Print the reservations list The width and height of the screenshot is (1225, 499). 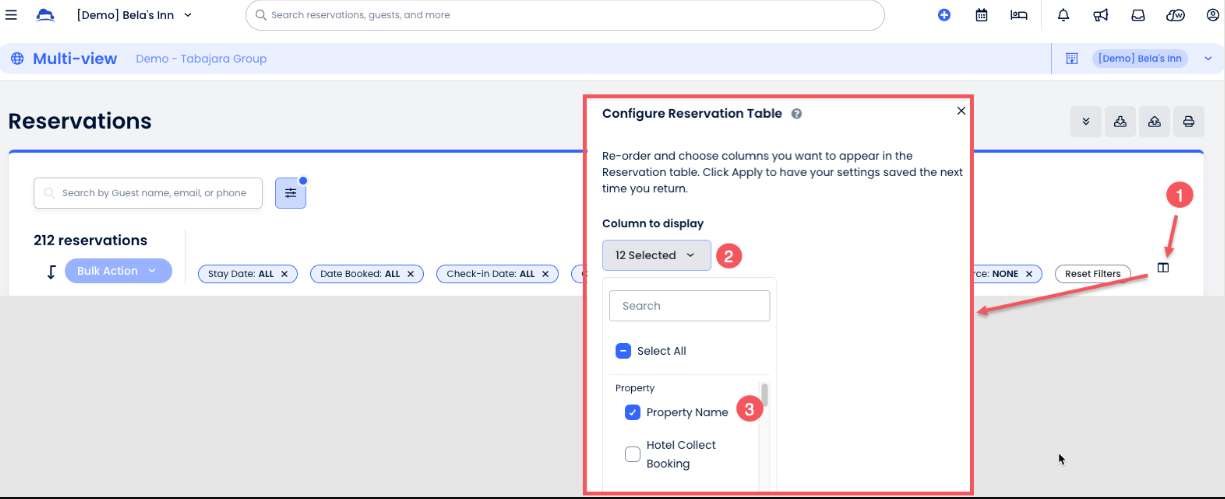coord(1189,122)
